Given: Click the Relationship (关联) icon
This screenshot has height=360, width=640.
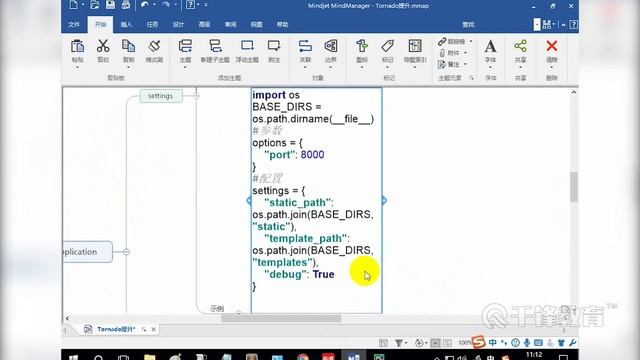Looking at the screenshot, I should (305, 46).
